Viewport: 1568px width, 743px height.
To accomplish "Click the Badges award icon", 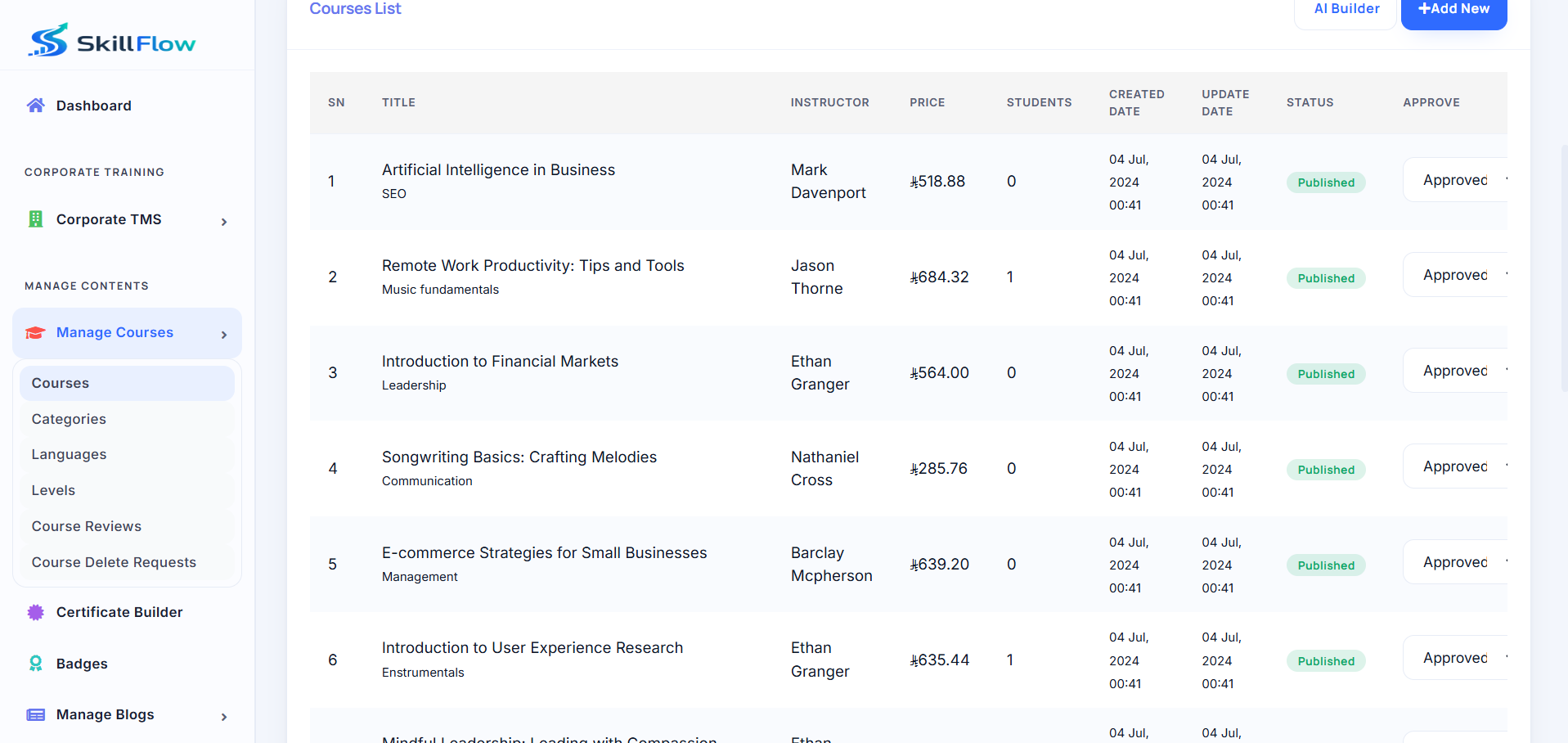I will (x=36, y=664).
